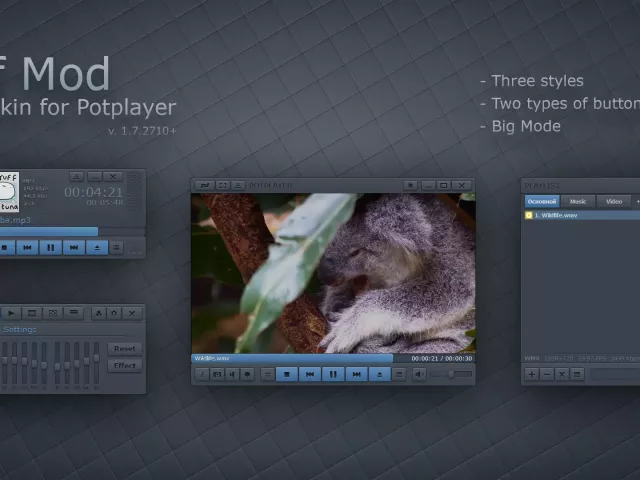The height and width of the screenshot is (480, 640).
Task: Click the video seek bar showing Wildlife.wmv
Action: [x=300, y=357]
